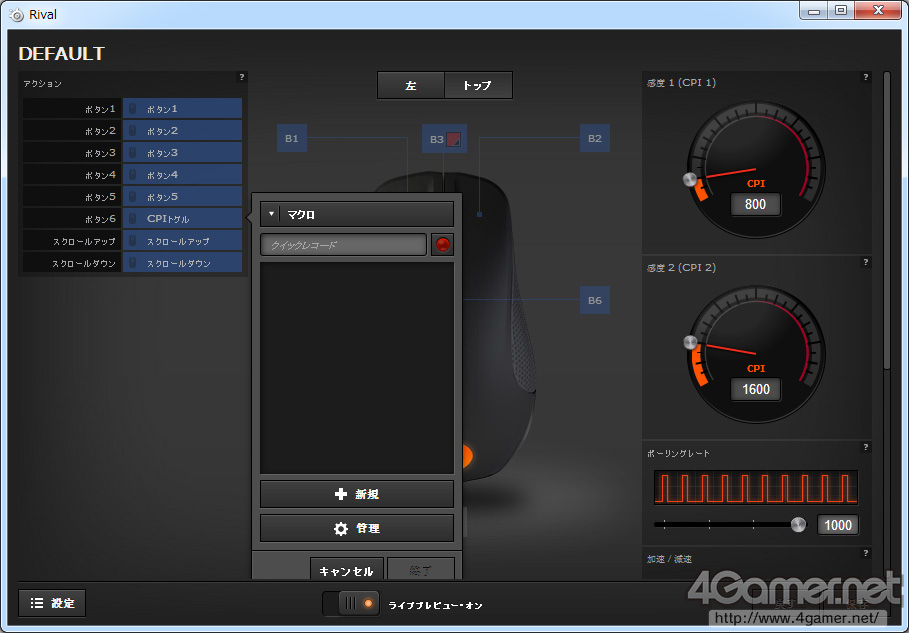Screen dimensions: 909x633
Task: Click the empty macro list area
Action: click(x=357, y=368)
